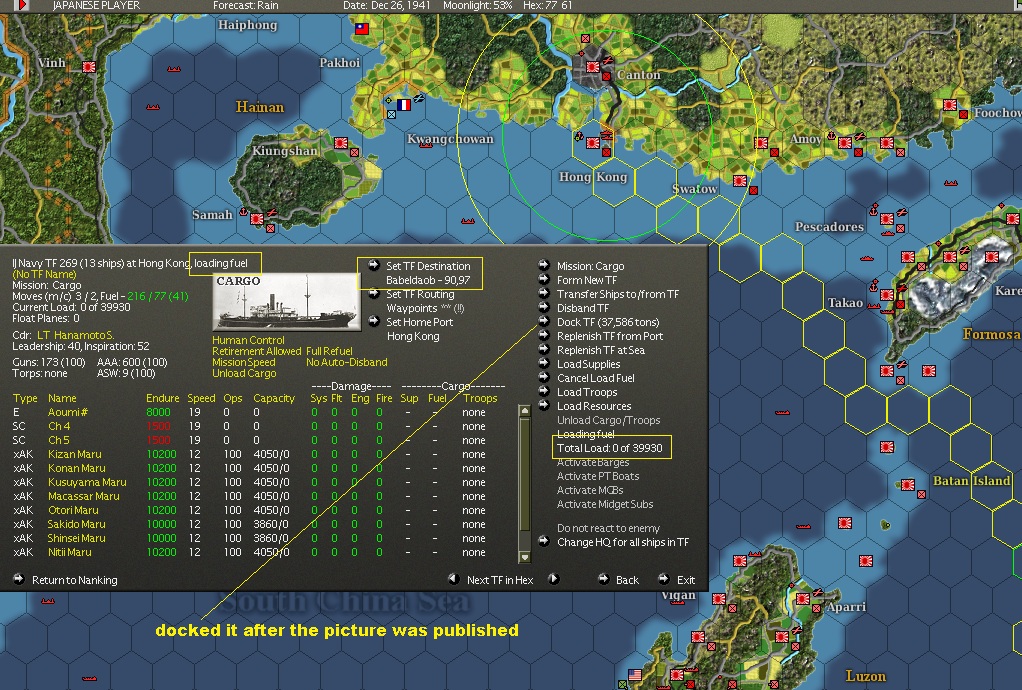
Task: Click the arrow icon beside Disband TF
Action: [544, 307]
